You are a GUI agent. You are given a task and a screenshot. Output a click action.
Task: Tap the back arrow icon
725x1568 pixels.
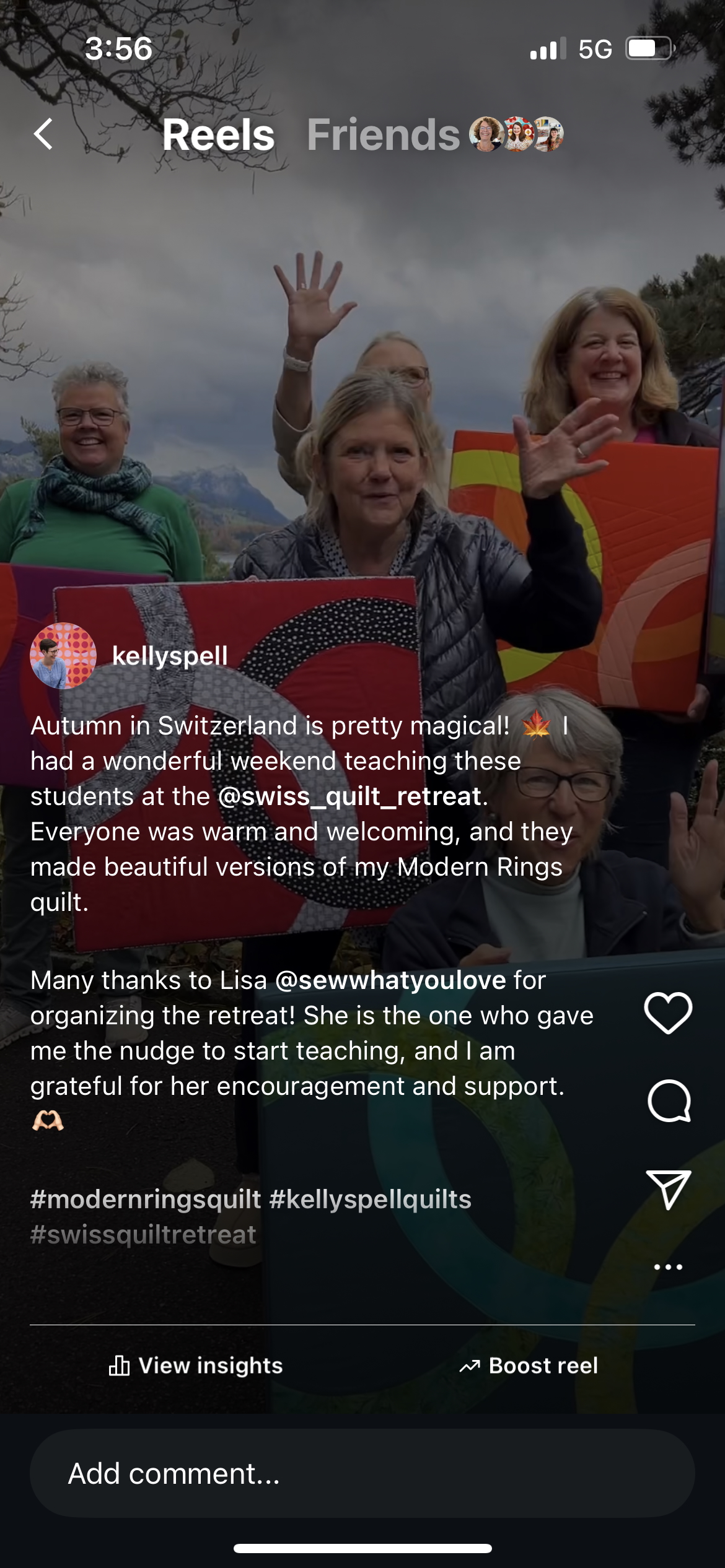click(43, 134)
